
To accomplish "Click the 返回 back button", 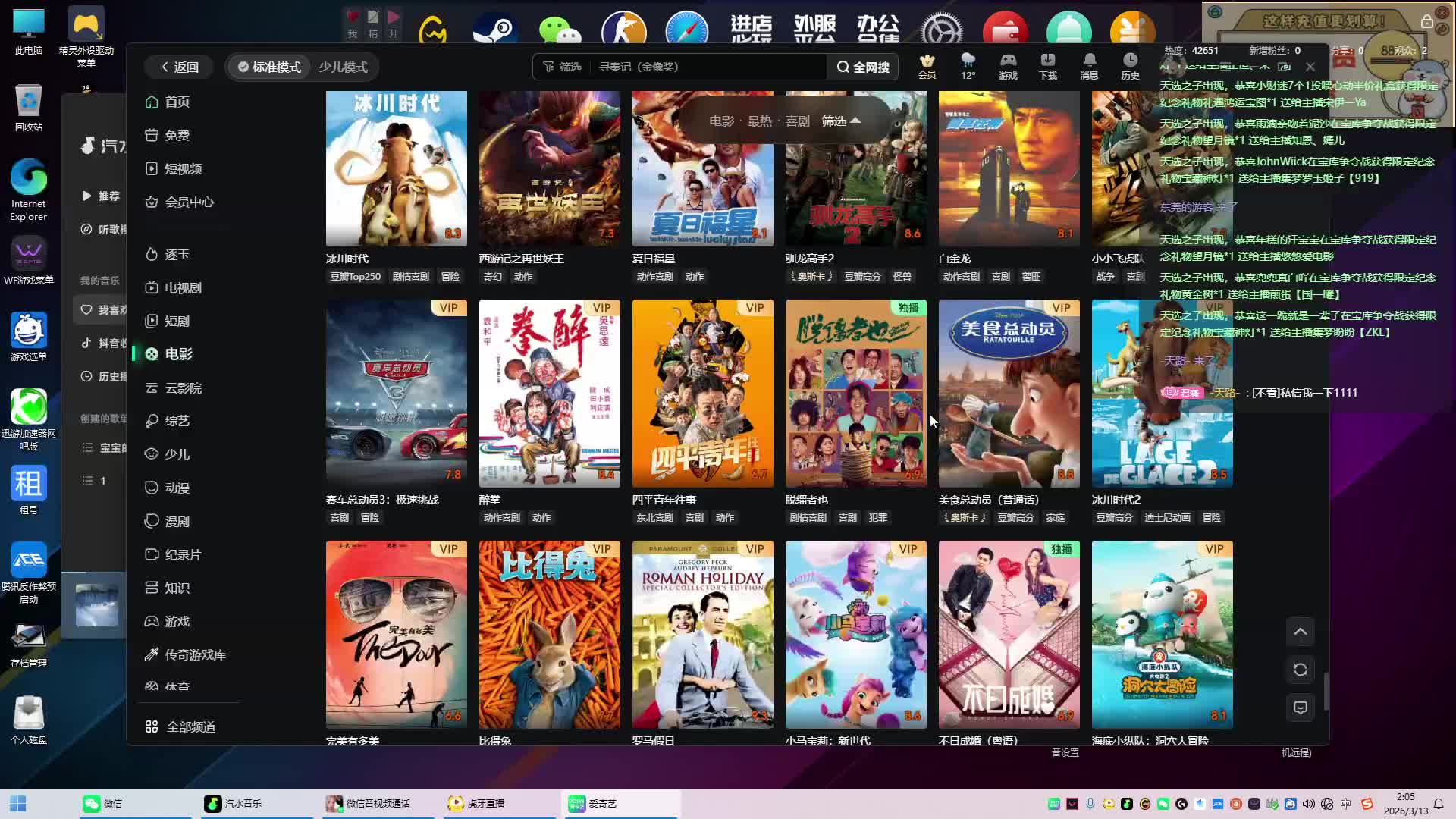I will 179,67.
